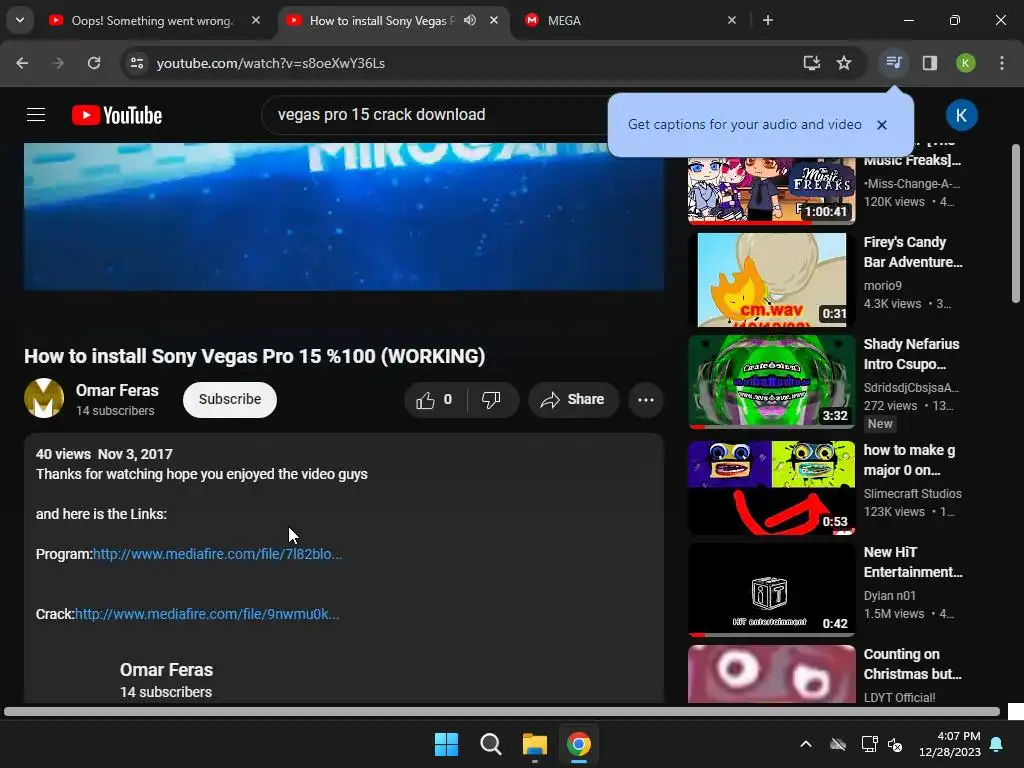This screenshot has height=768, width=1024.
Task: Reload the YouTube page
Action: click(94, 63)
